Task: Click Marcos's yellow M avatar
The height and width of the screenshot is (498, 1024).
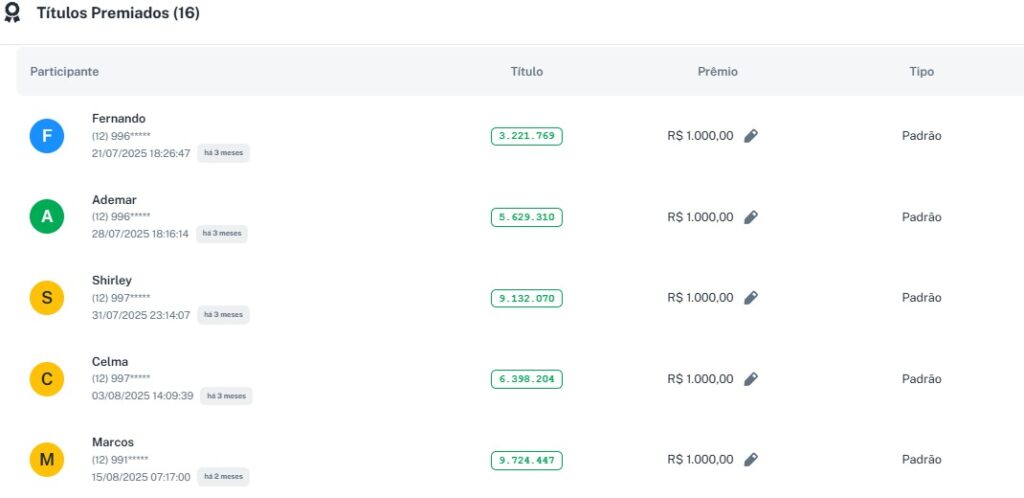Action: coord(47,459)
